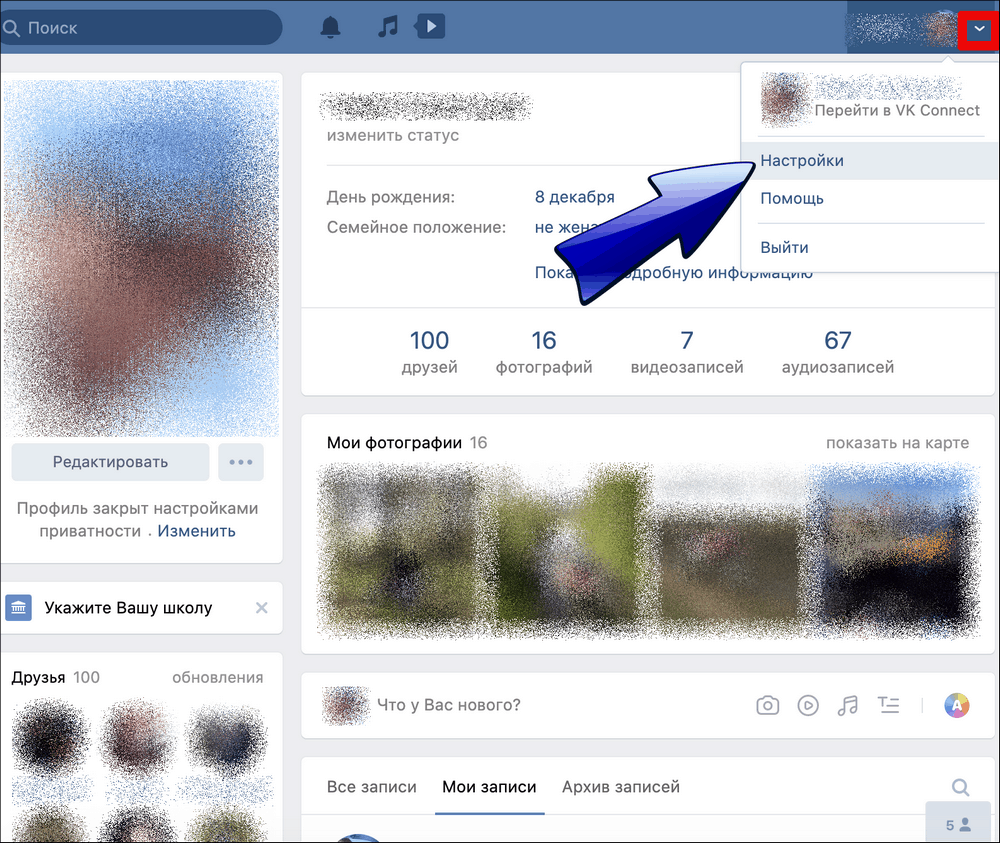Click the Что у Вас нового? post field
Viewport: 1000px width, 843px height.
pos(448,705)
